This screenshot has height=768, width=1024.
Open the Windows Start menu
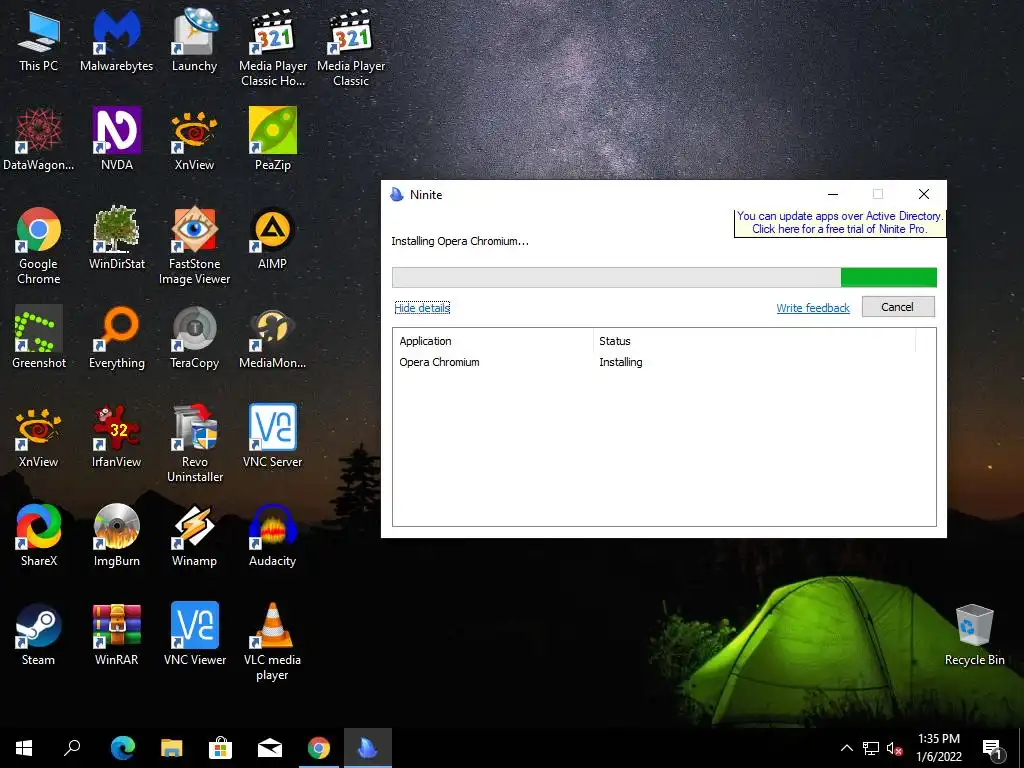[x=24, y=748]
